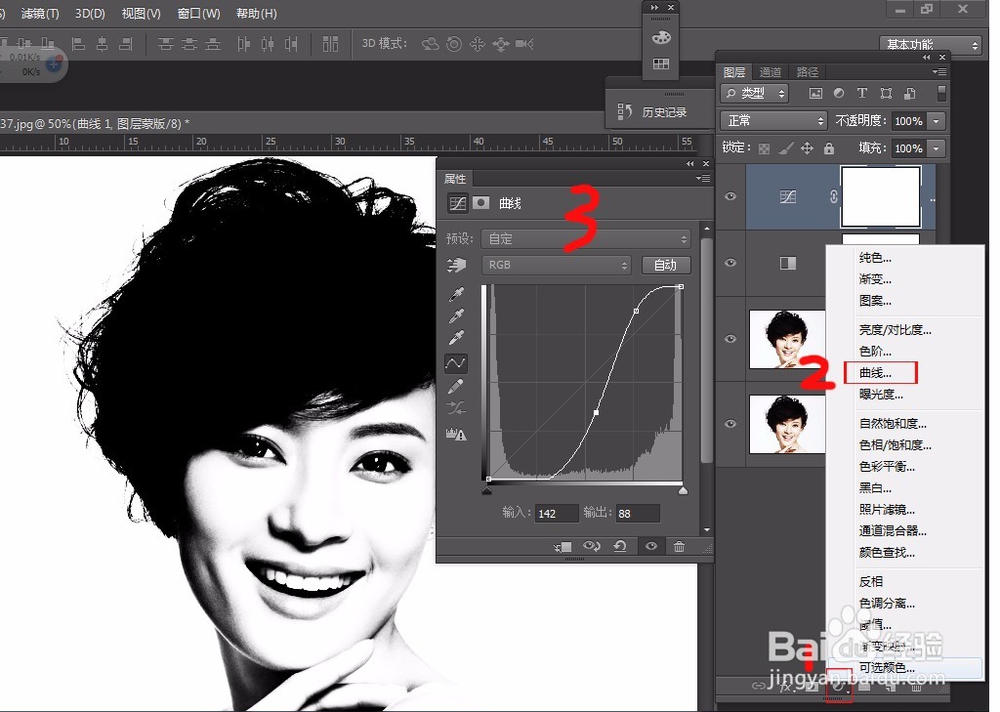Filter layers by smart object type
Screen dimensions: 1000x712
910,93
